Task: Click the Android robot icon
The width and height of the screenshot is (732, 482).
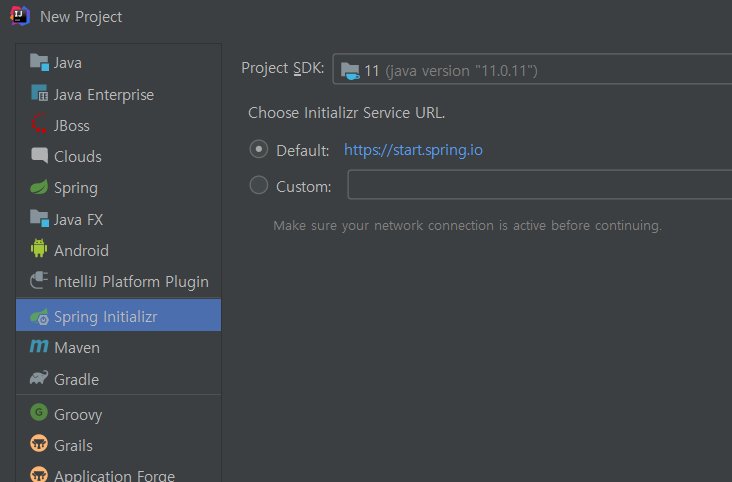Action: [x=39, y=248]
